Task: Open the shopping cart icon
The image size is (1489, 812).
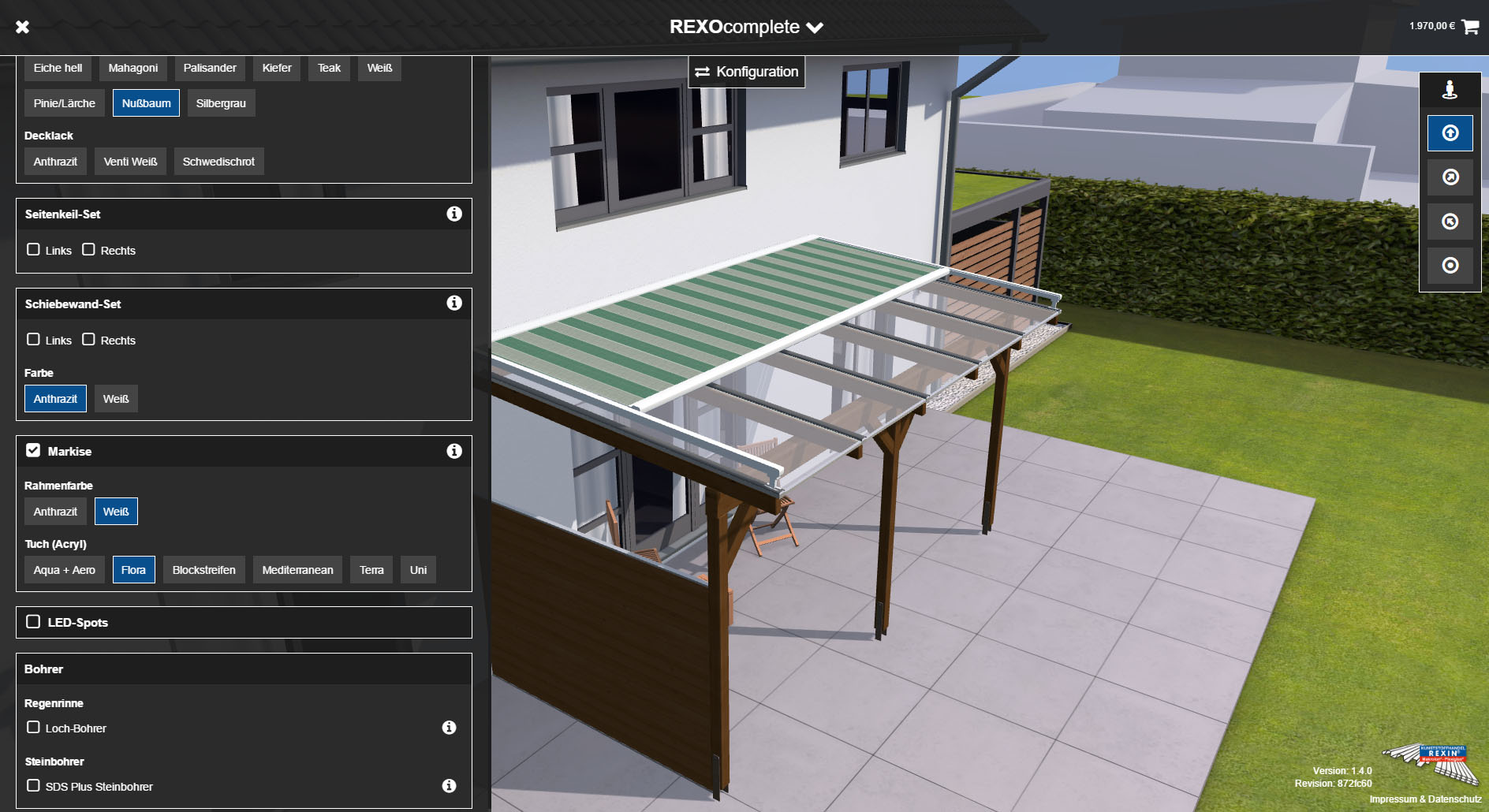Action: 1469,27
